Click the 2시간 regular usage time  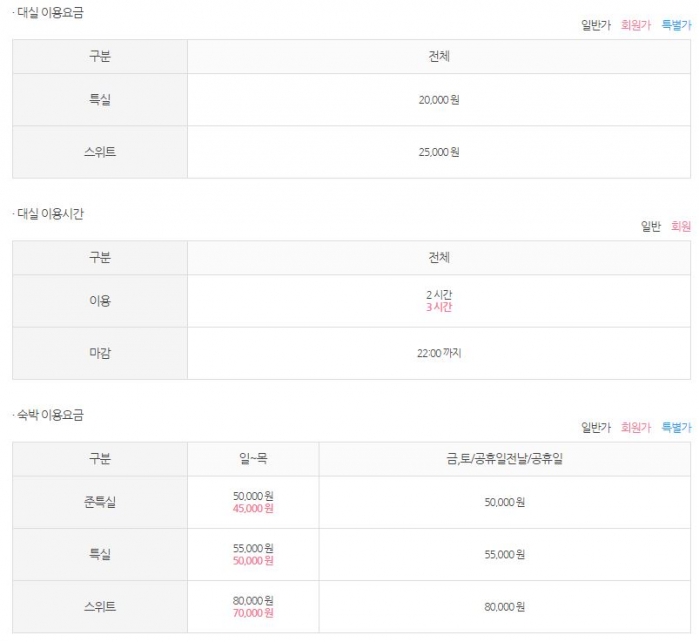439,295
